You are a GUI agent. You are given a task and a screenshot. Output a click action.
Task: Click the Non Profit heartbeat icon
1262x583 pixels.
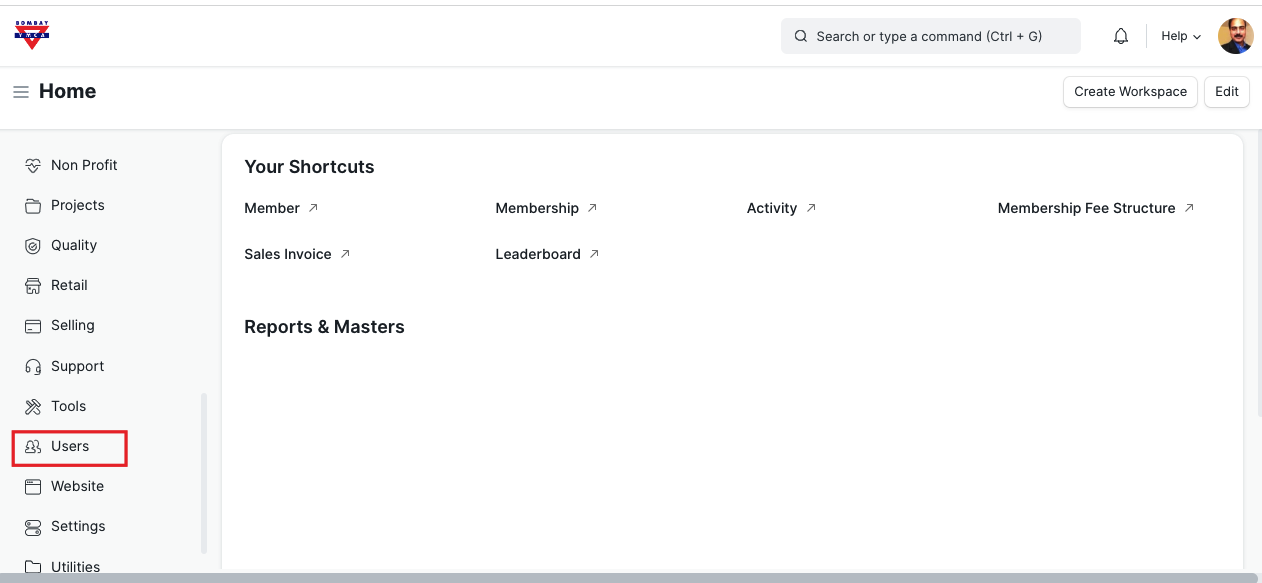coord(33,166)
